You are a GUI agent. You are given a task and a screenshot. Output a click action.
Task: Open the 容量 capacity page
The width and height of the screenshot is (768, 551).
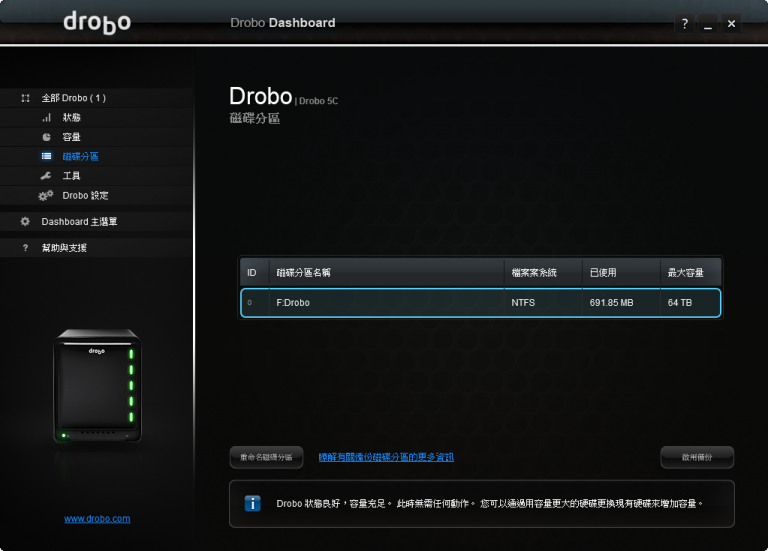click(72, 137)
